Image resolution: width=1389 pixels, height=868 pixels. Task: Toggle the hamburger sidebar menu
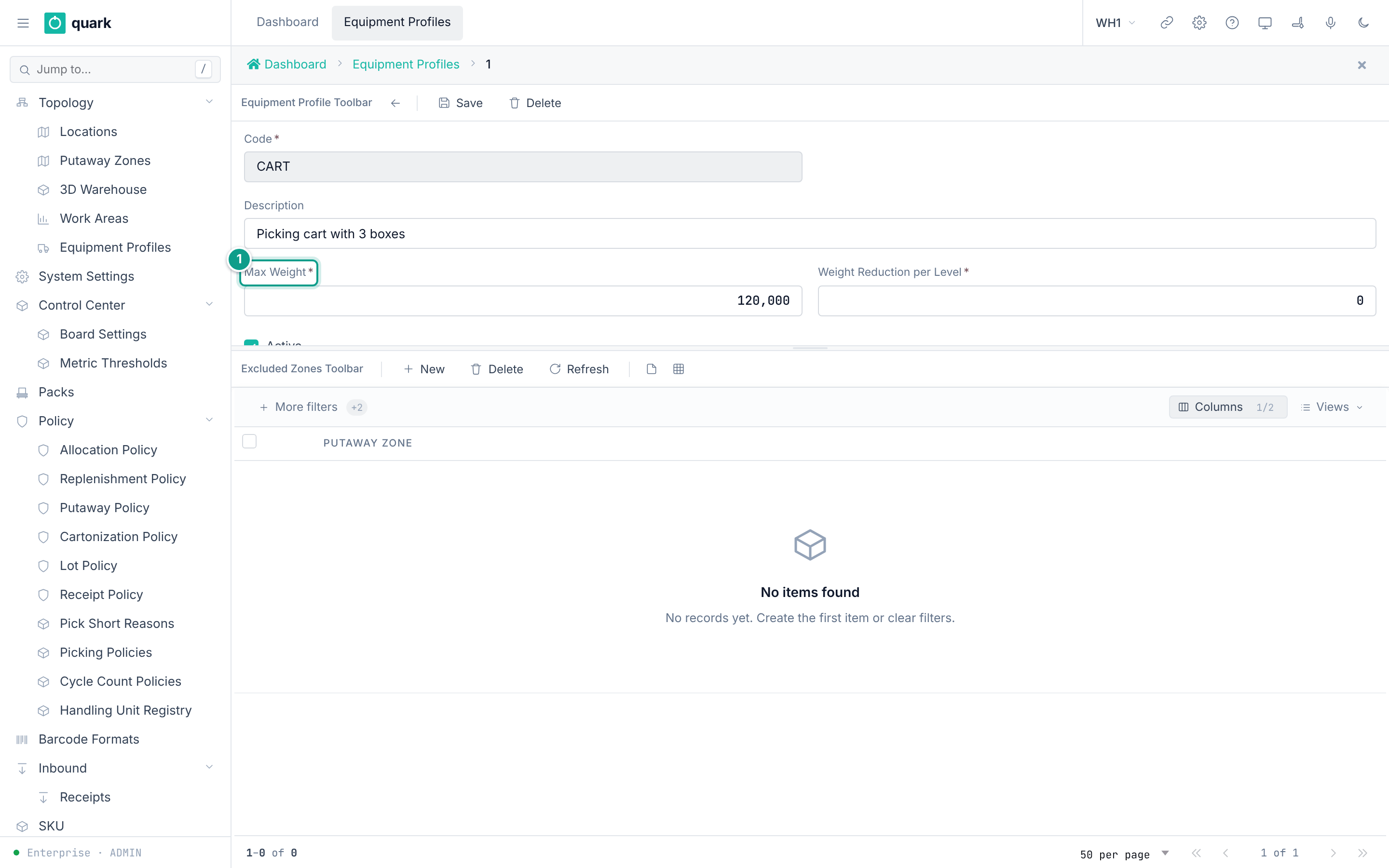point(23,23)
